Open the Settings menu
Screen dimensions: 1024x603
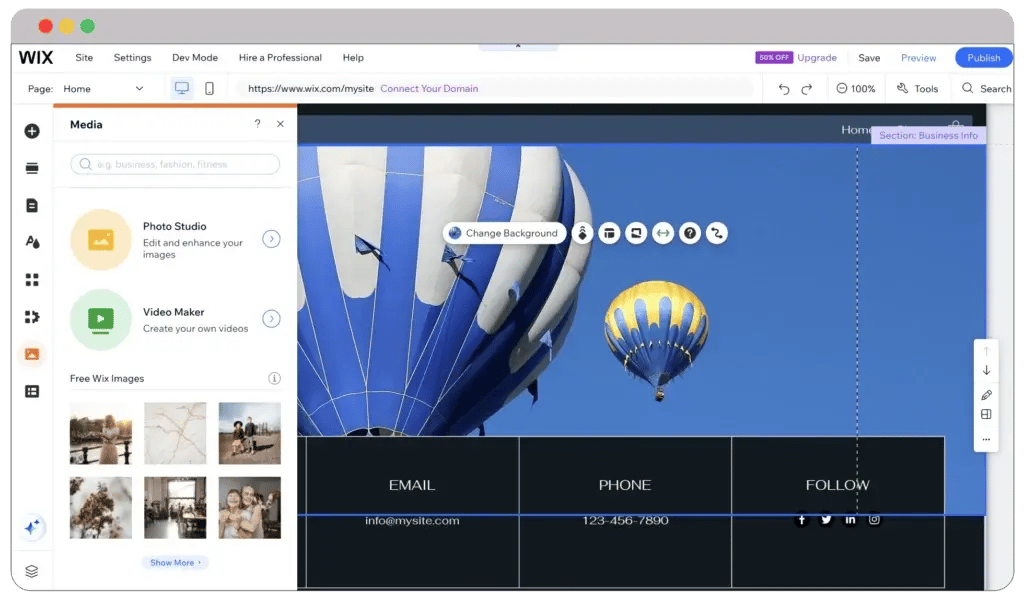[x=132, y=58]
